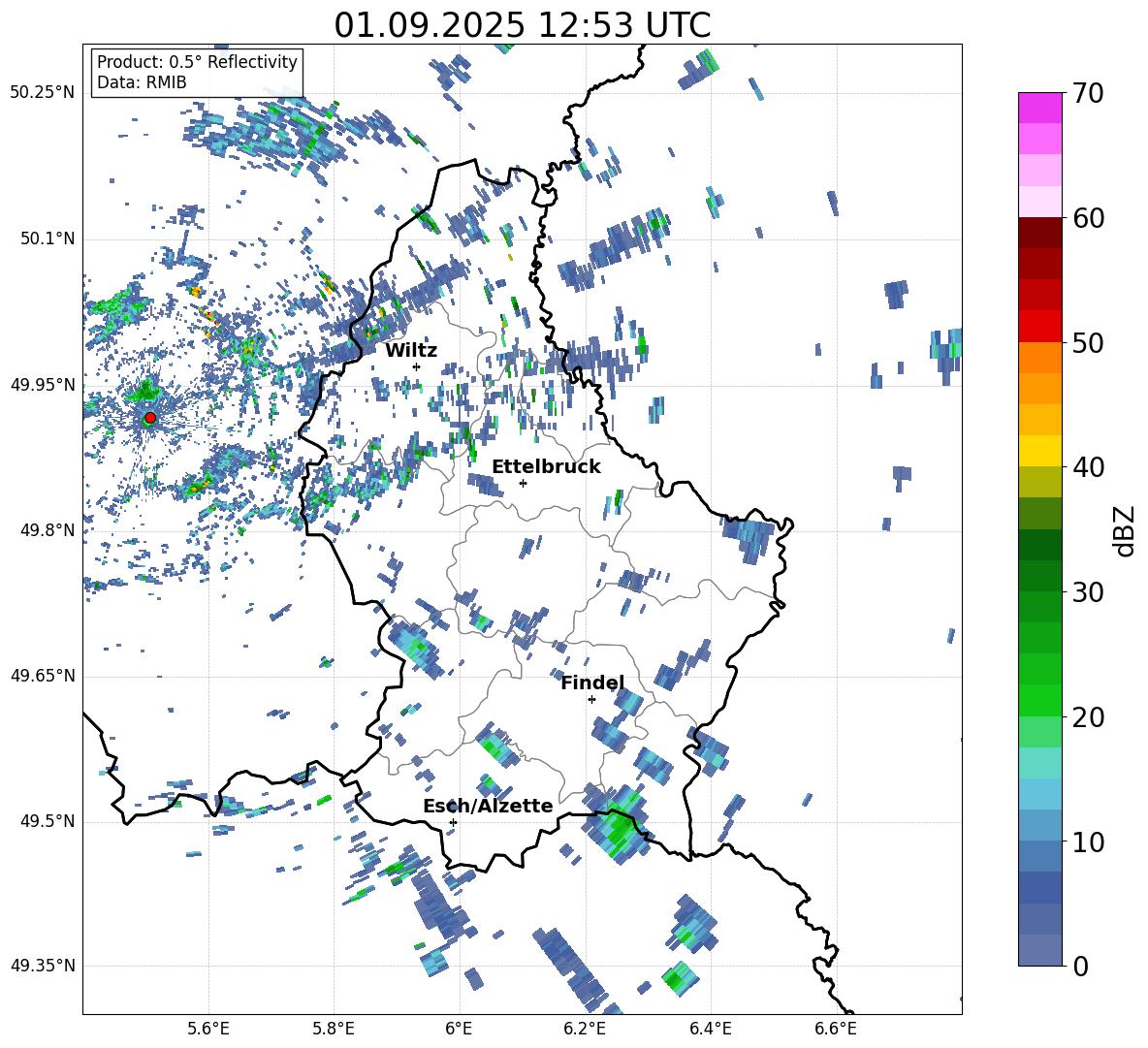1148x1048 pixels.
Task: Click the magenta colorbar segment just below 70
Action: point(1039,108)
